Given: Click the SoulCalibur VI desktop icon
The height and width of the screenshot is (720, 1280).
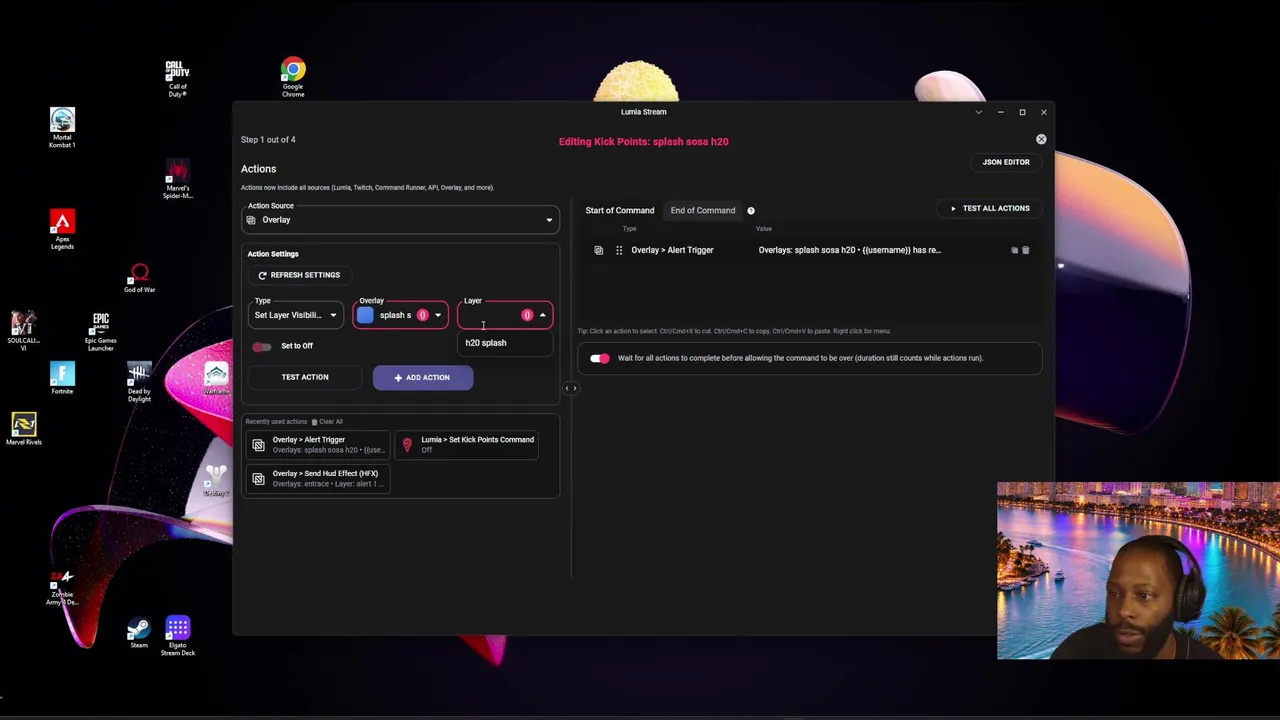Looking at the screenshot, I should [x=24, y=330].
